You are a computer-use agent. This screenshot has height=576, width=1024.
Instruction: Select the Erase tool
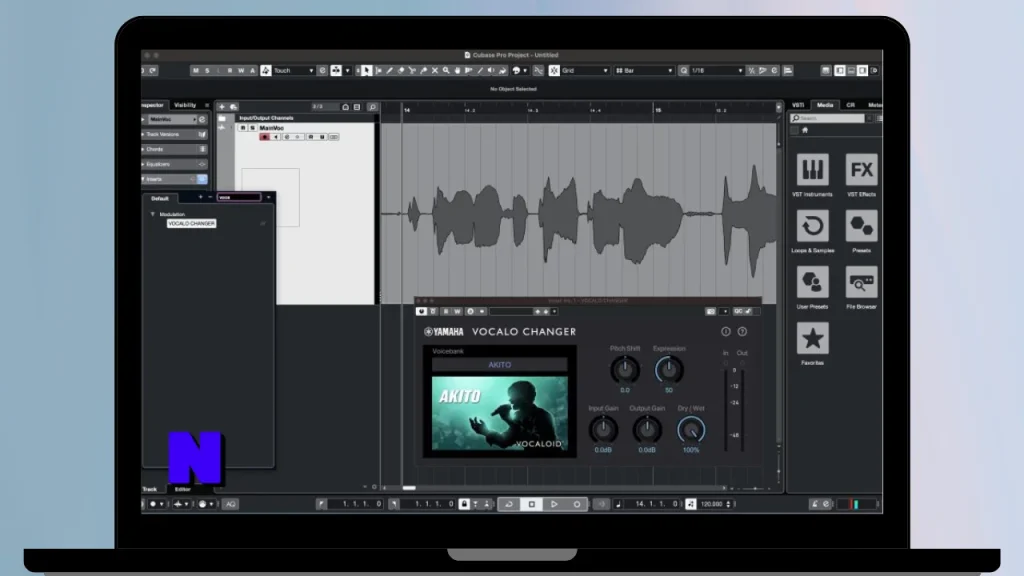click(x=401, y=71)
